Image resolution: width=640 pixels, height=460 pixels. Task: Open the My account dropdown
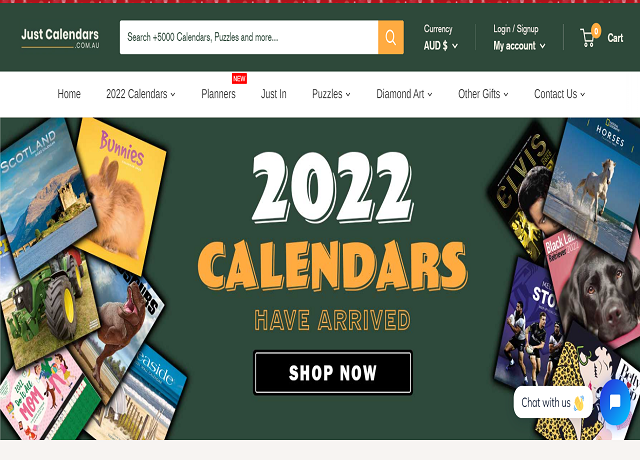(x=519, y=46)
